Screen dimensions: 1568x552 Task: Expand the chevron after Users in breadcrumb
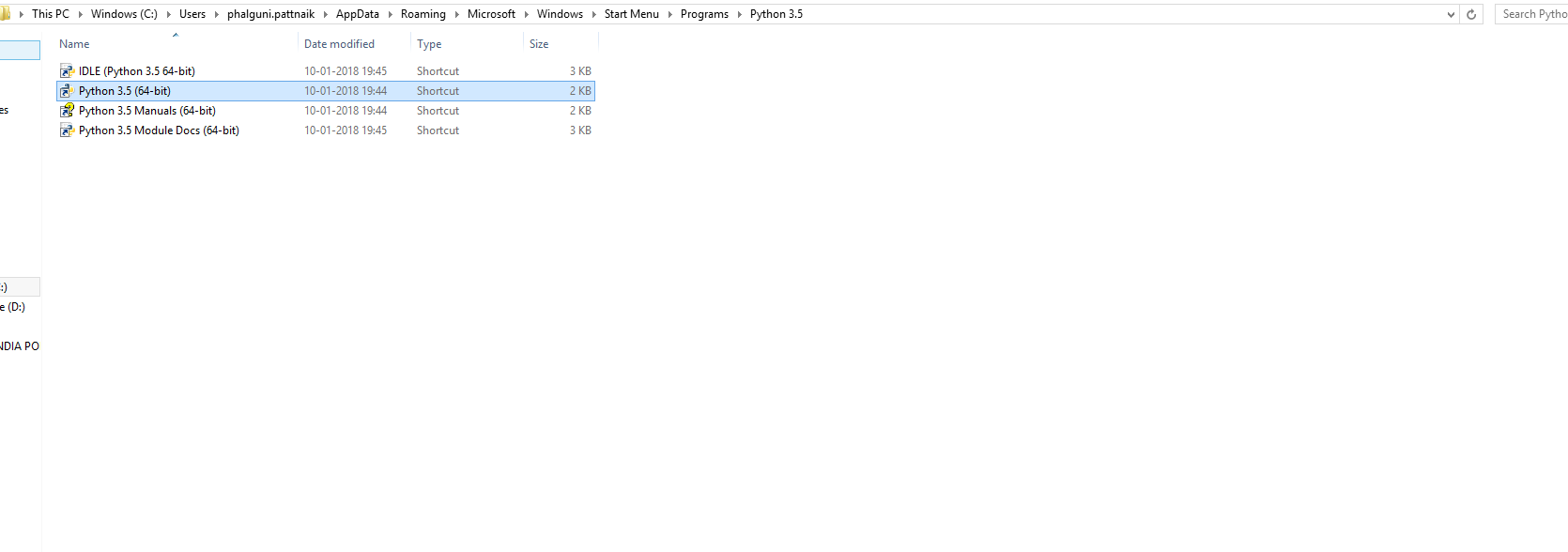coord(216,14)
